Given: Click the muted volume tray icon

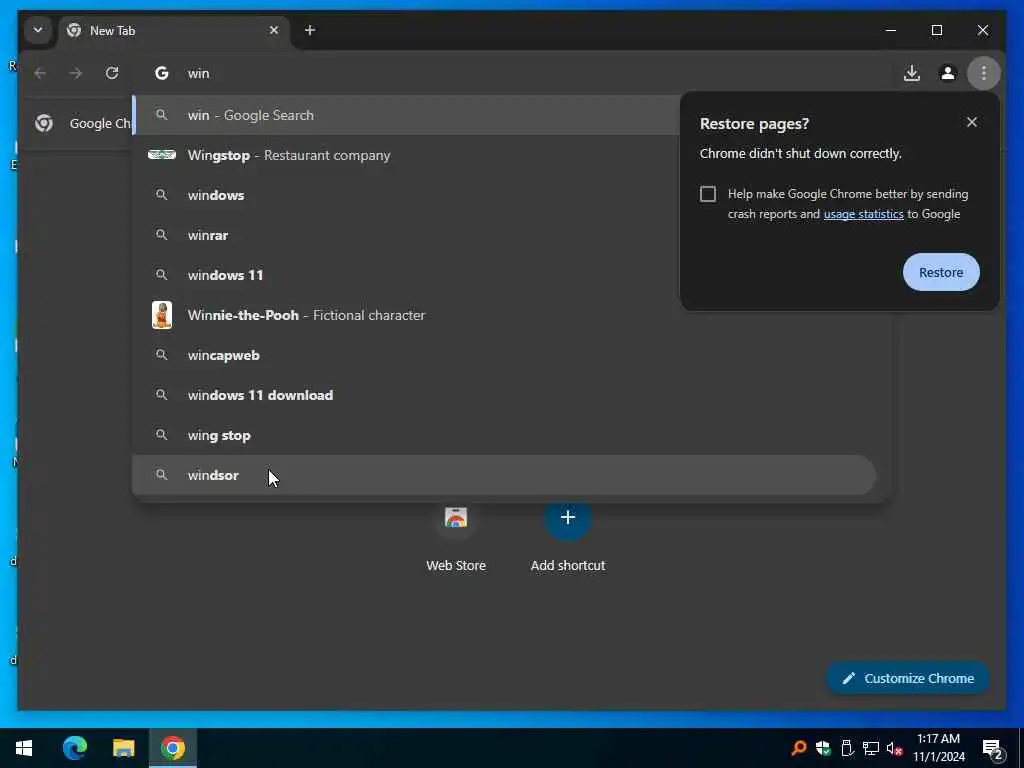Looking at the screenshot, I should pyautogui.click(x=895, y=748).
